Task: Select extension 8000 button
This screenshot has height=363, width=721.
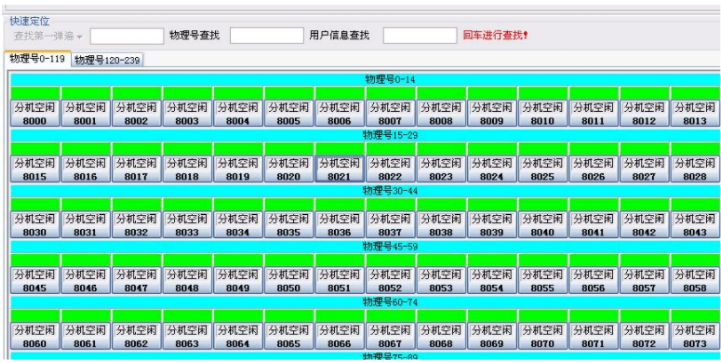Action: coord(35,114)
